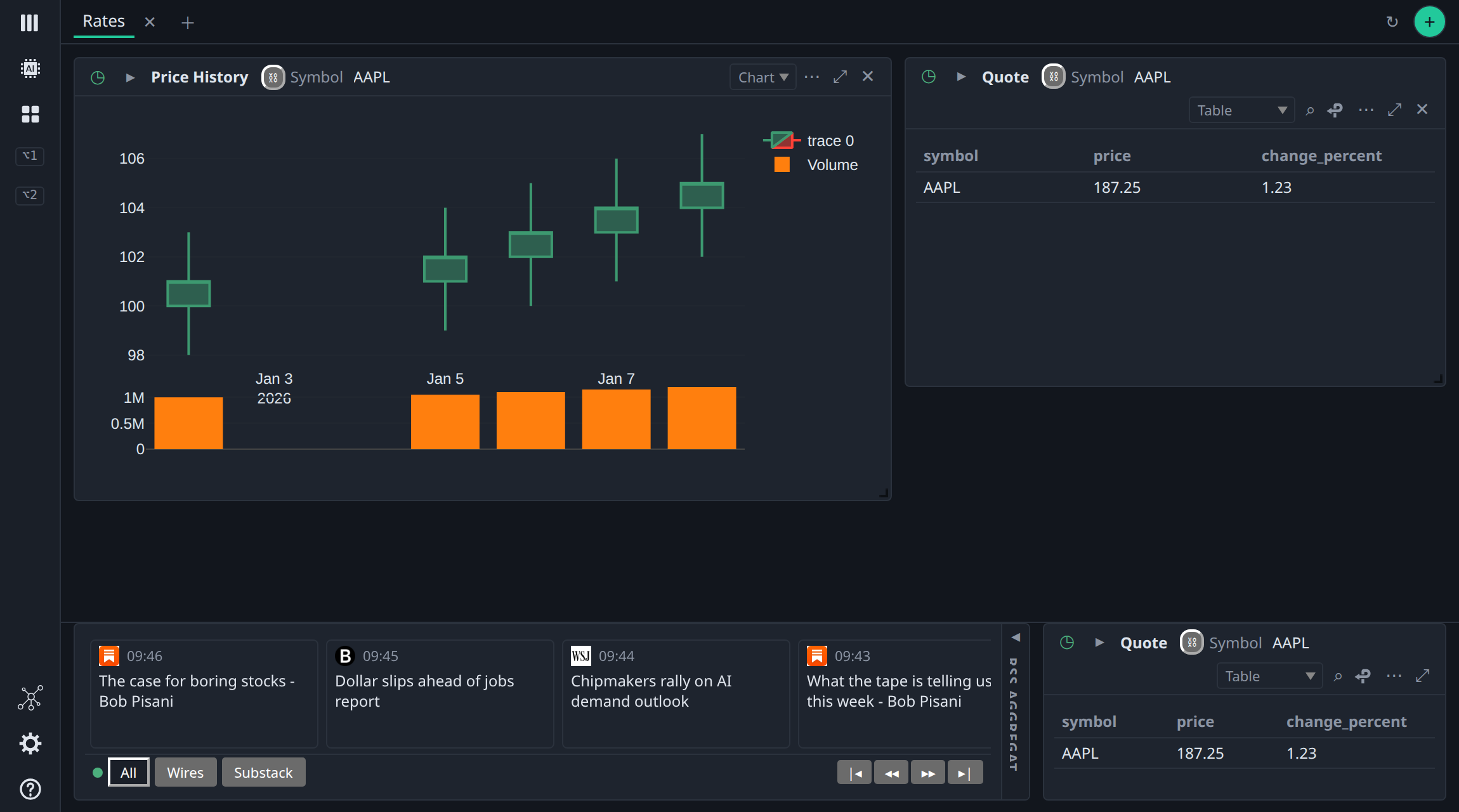Open the dashboard grid icon in sidebar
Screen dimensions: 1459x812
coord(30,114)
